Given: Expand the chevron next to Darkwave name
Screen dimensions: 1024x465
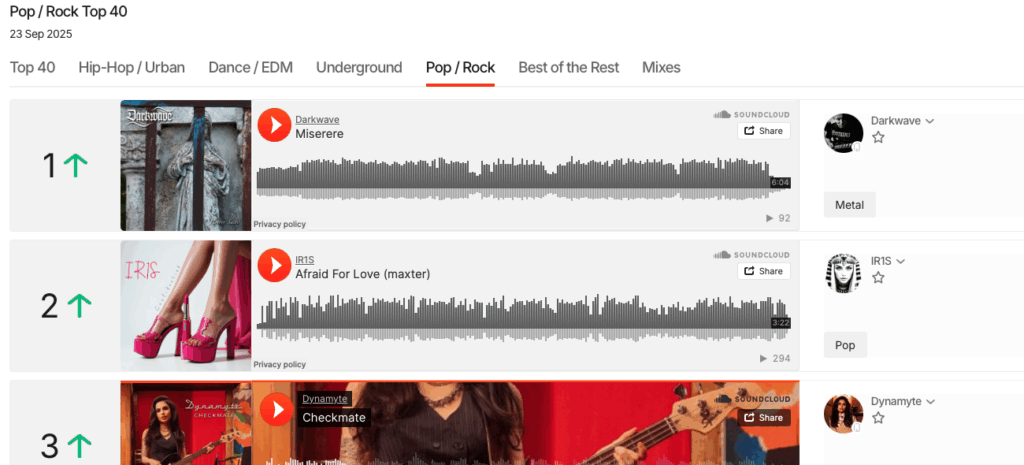Looking at the screenshot, I should click(930, 121).
